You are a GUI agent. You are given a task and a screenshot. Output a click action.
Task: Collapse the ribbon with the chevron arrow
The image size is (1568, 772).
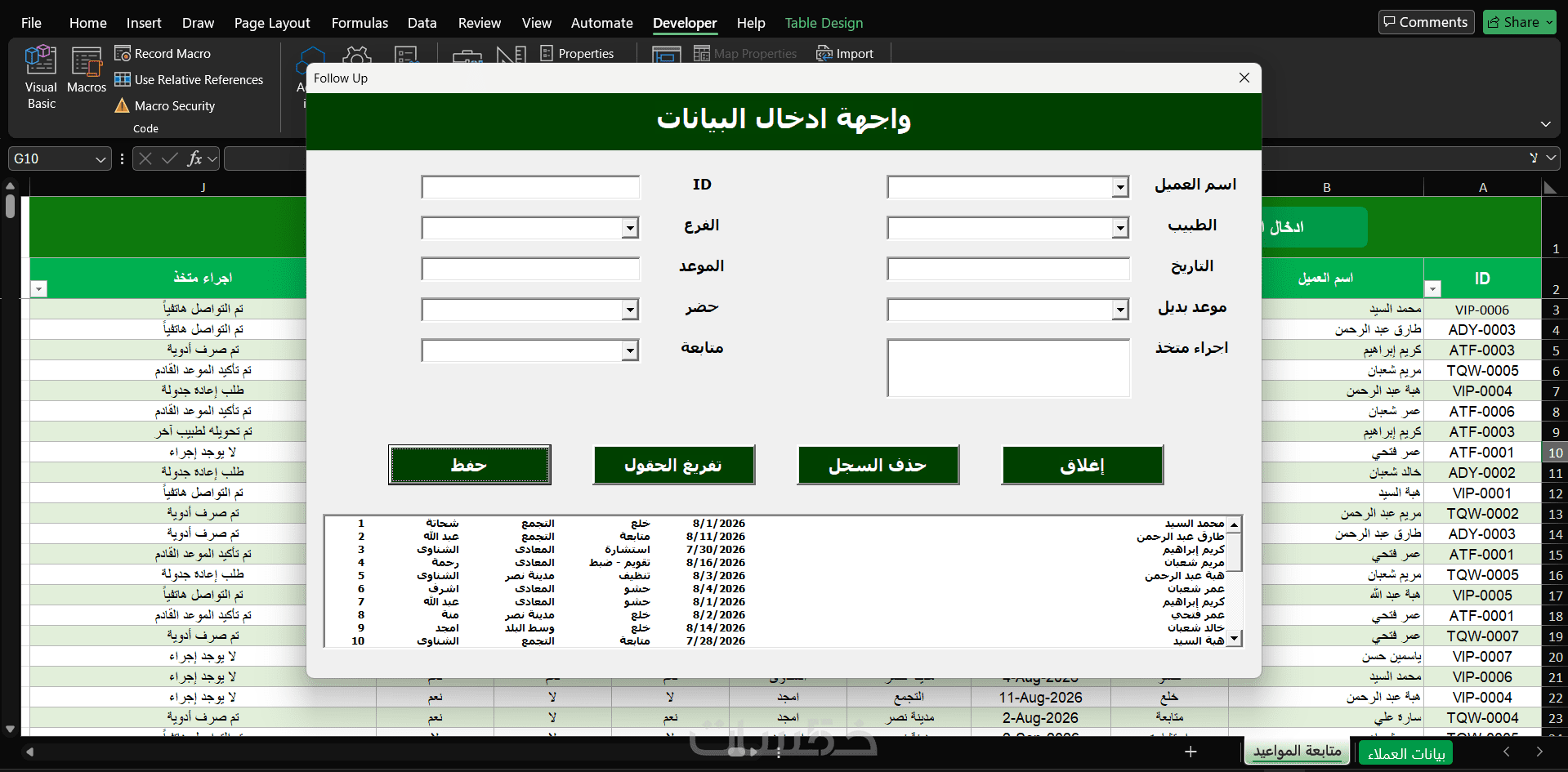click(1545, 124)
